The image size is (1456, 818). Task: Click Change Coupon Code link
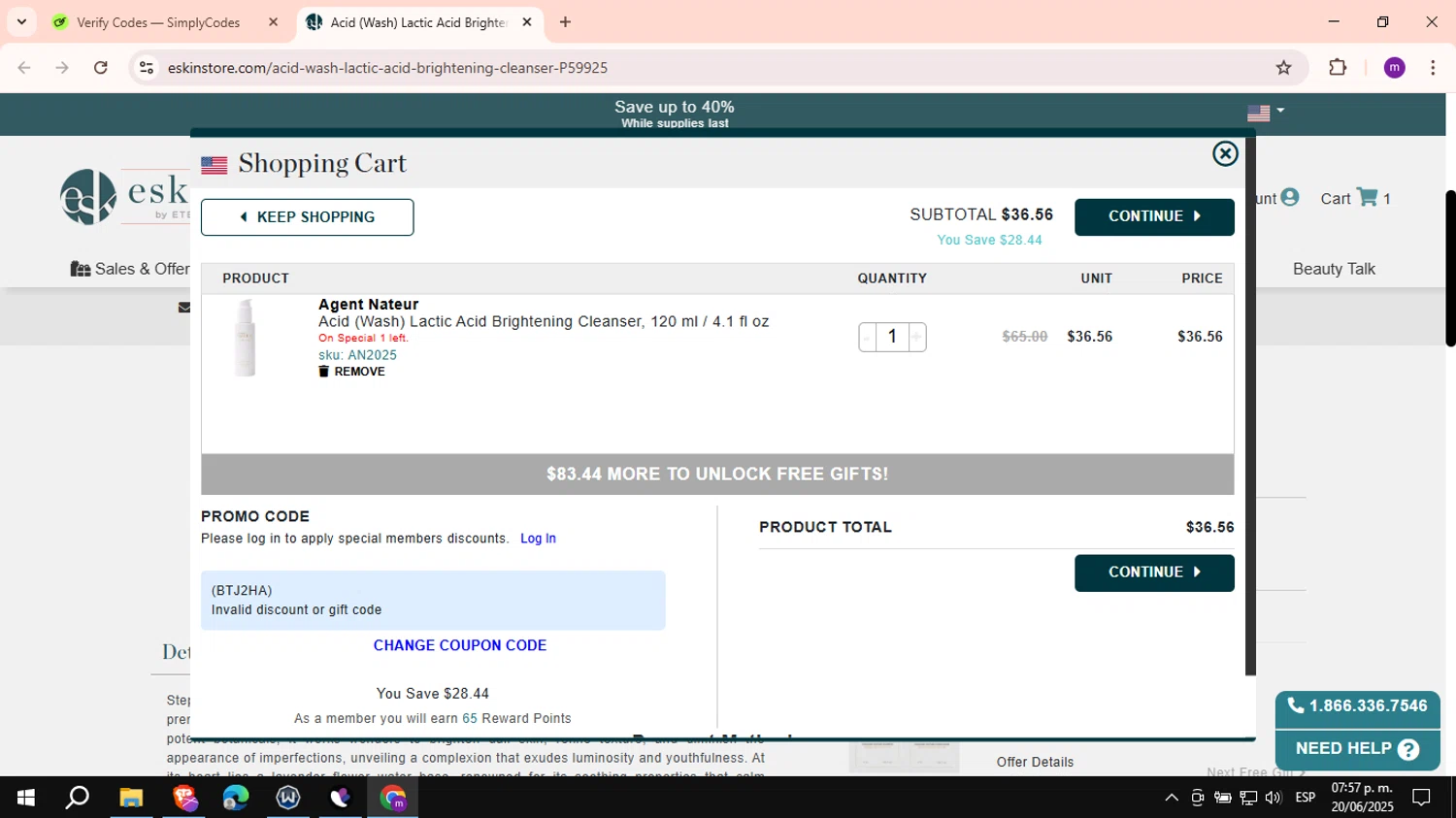pyautogui.click(x=460, y=645)
